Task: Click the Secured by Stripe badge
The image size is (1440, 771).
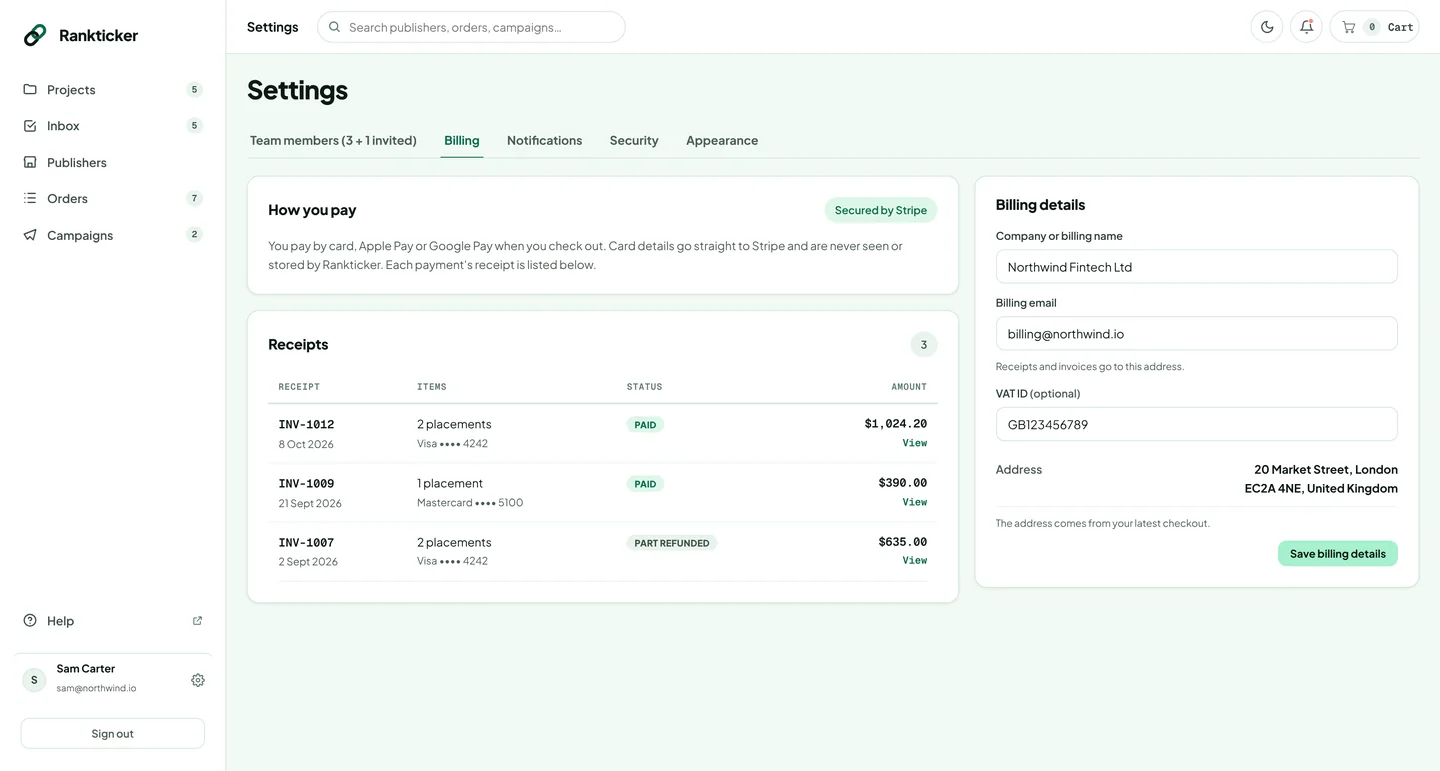Action: click(881, 210)
